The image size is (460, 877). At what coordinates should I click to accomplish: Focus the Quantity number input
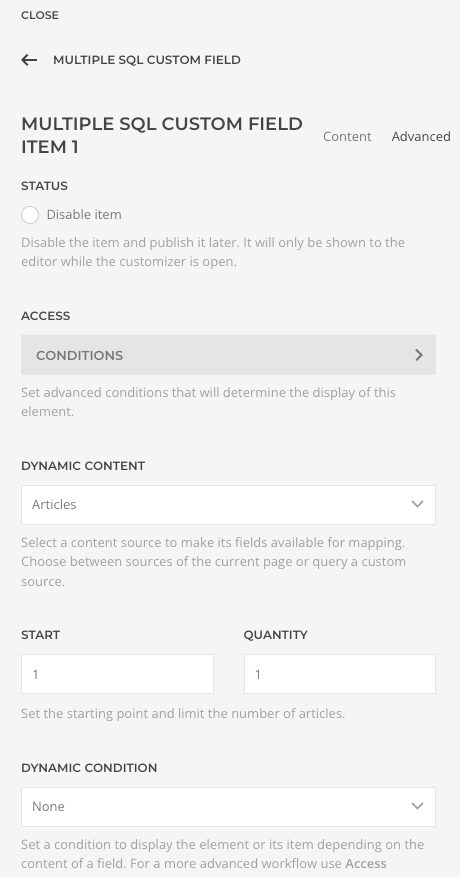(x=340, y=674)
